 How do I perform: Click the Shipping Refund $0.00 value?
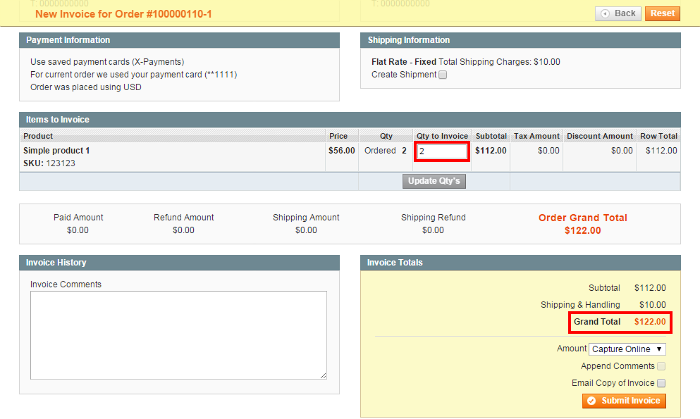pos(433,230)
